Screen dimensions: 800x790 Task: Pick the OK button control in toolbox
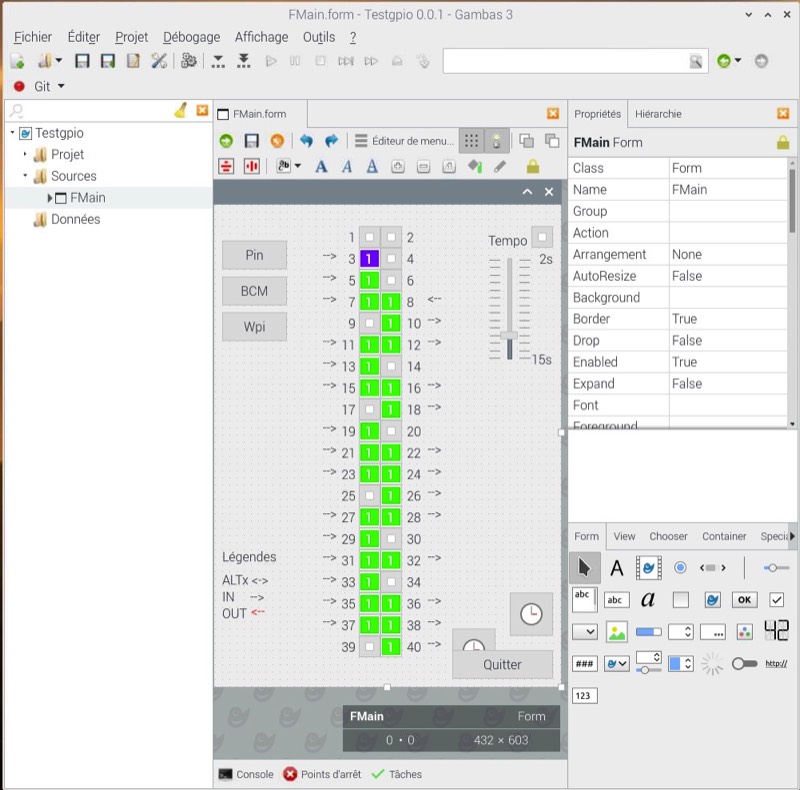pyautogui.click(x=744, y=600)
